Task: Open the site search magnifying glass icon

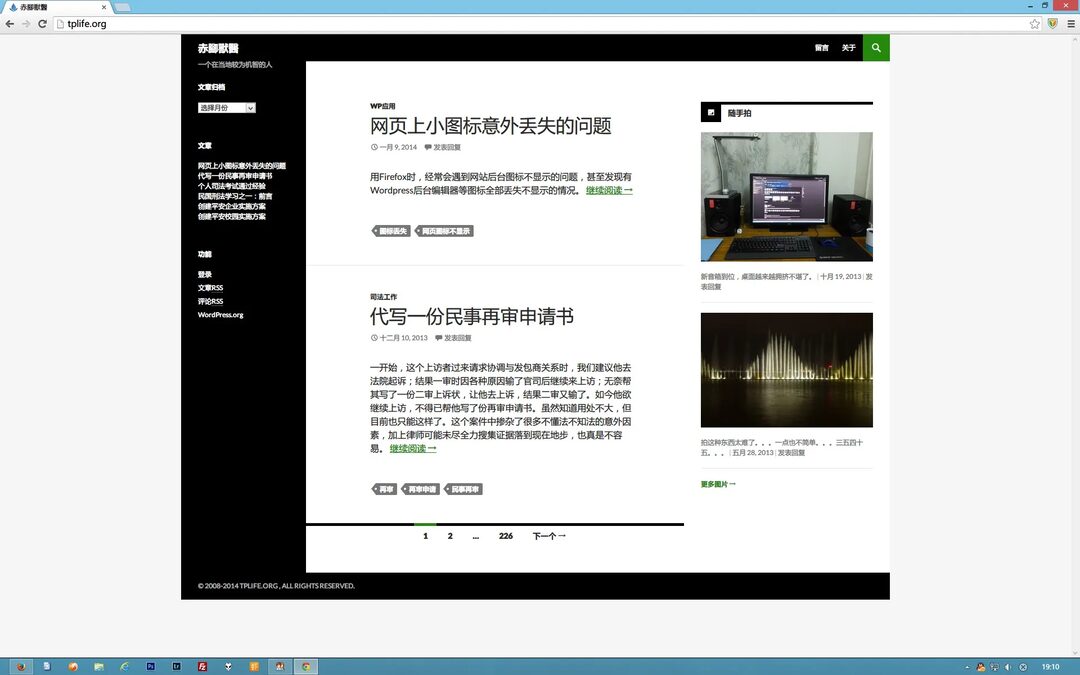Action: pyautogui.click(x=875, y=47)
